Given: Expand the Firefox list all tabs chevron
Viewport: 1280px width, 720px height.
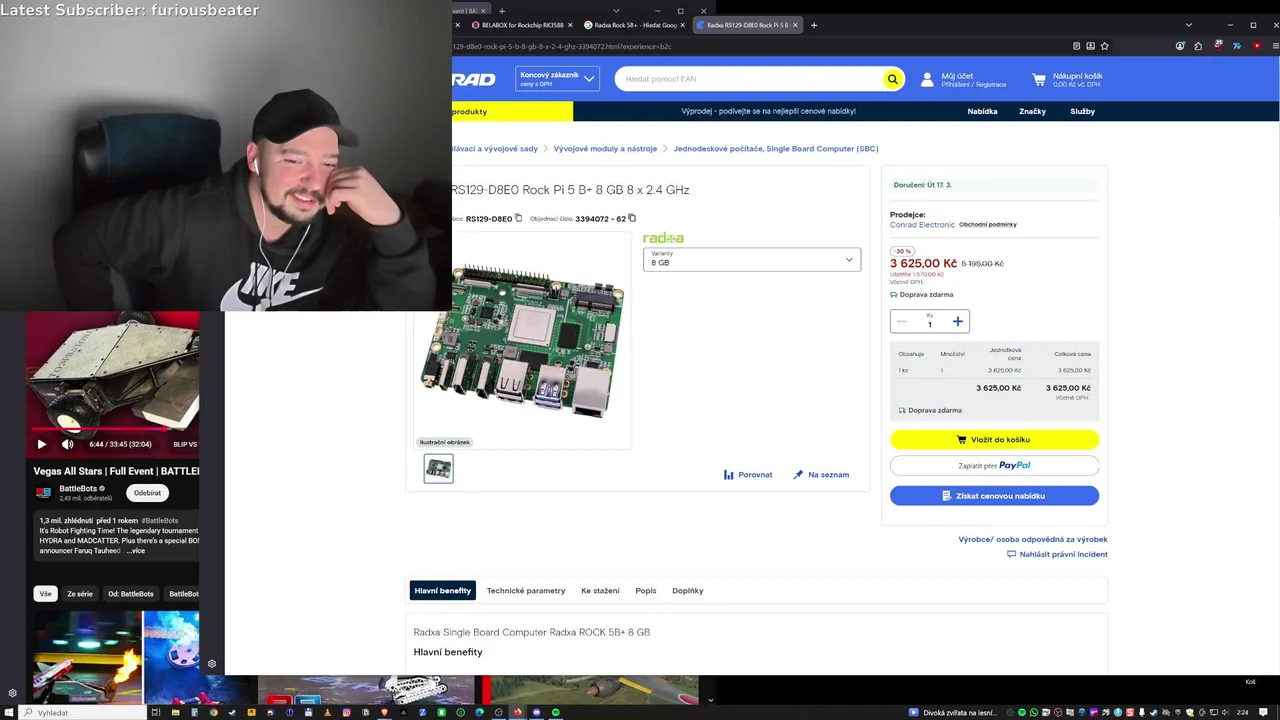Looking at the screenshot, I should [x=1189, y=25].
